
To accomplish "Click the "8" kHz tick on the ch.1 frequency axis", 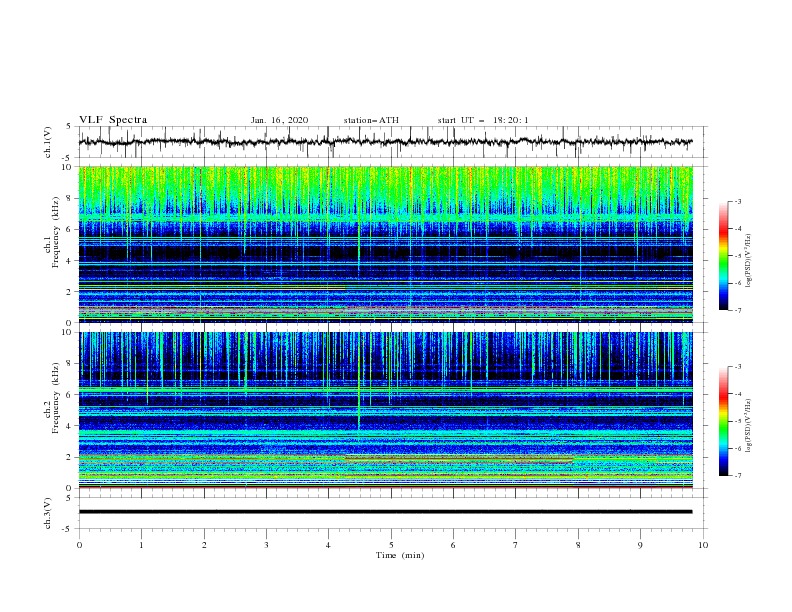I will (x=69, y=198).
